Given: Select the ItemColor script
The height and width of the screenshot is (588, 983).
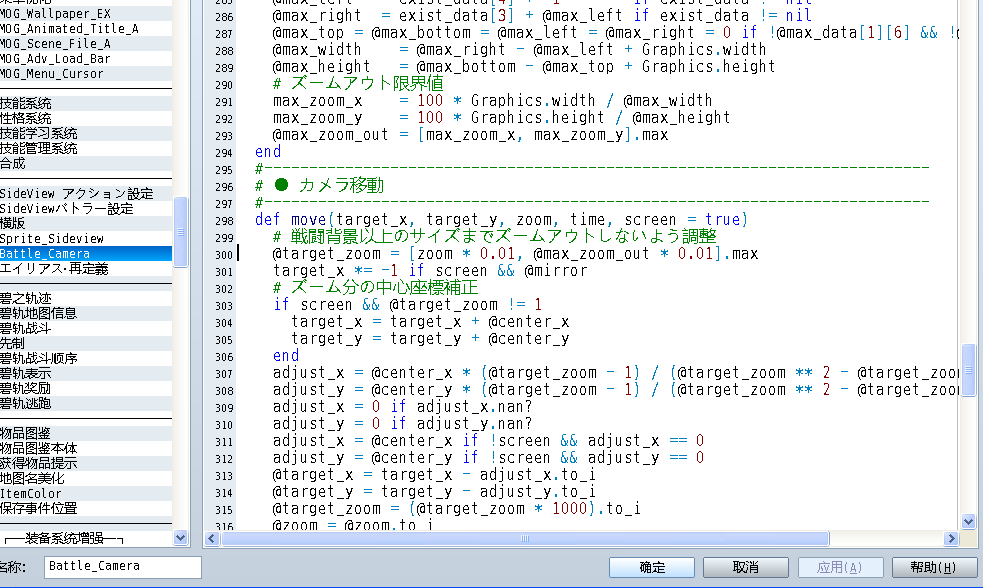Looking at the screenshot, I should tap(86, 494).
